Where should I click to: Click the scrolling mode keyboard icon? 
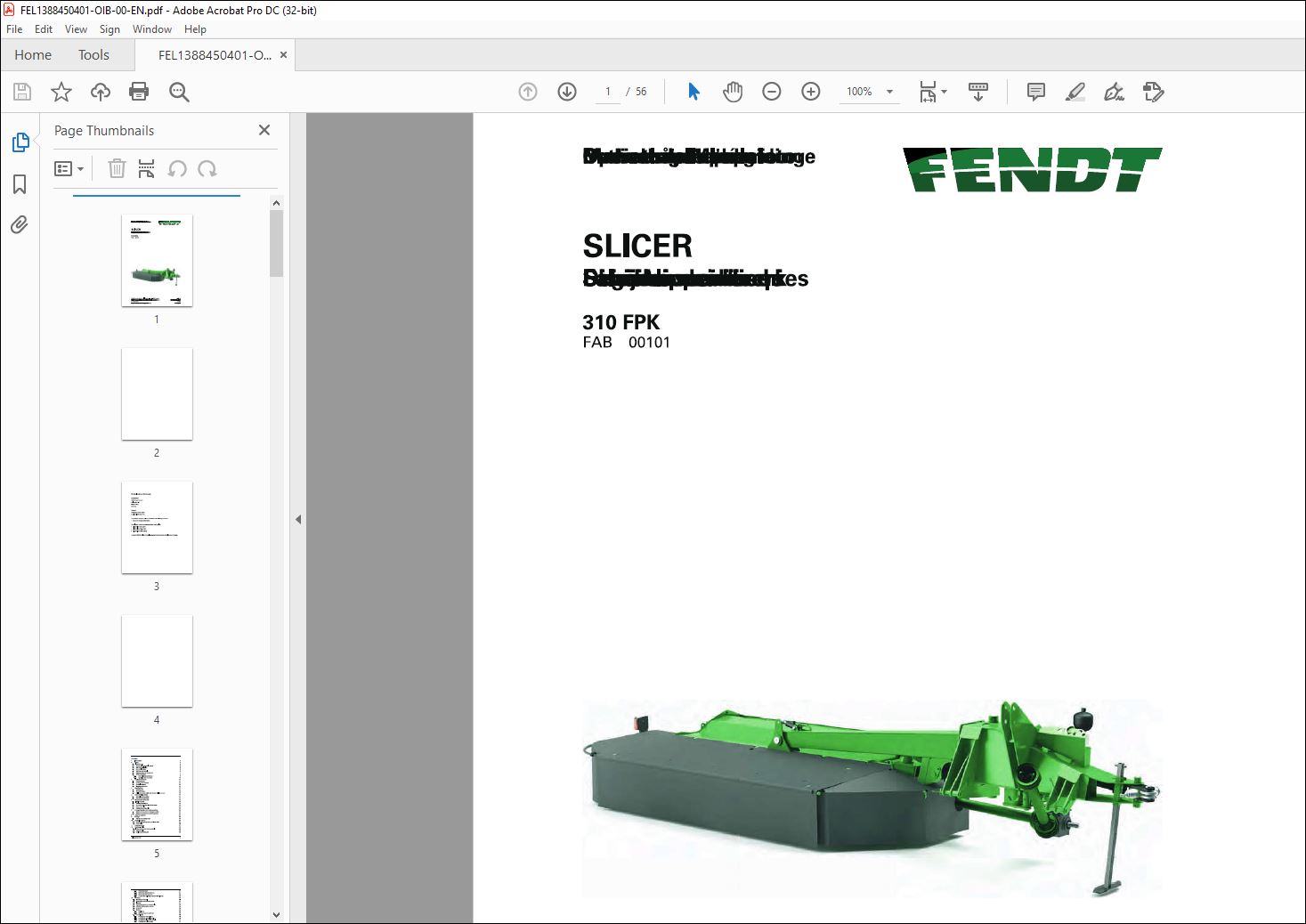click(x=978, y=92)
